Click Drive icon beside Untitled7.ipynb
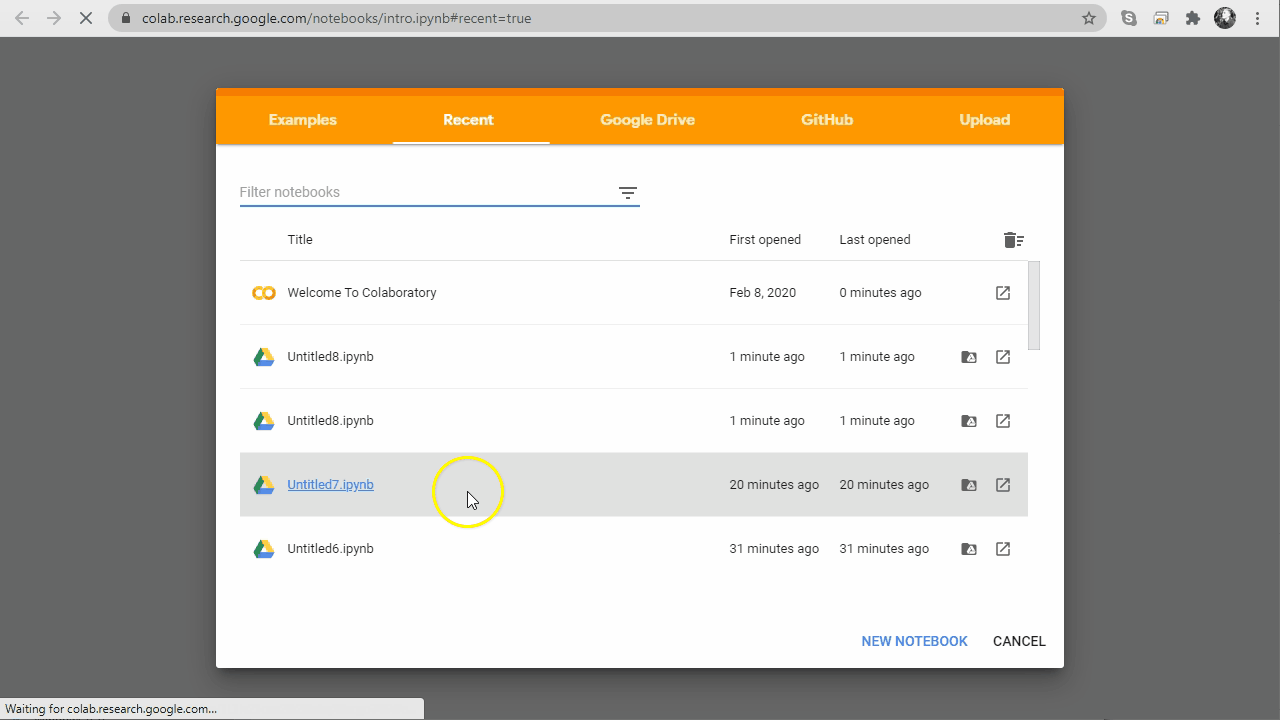 [264, 485]
